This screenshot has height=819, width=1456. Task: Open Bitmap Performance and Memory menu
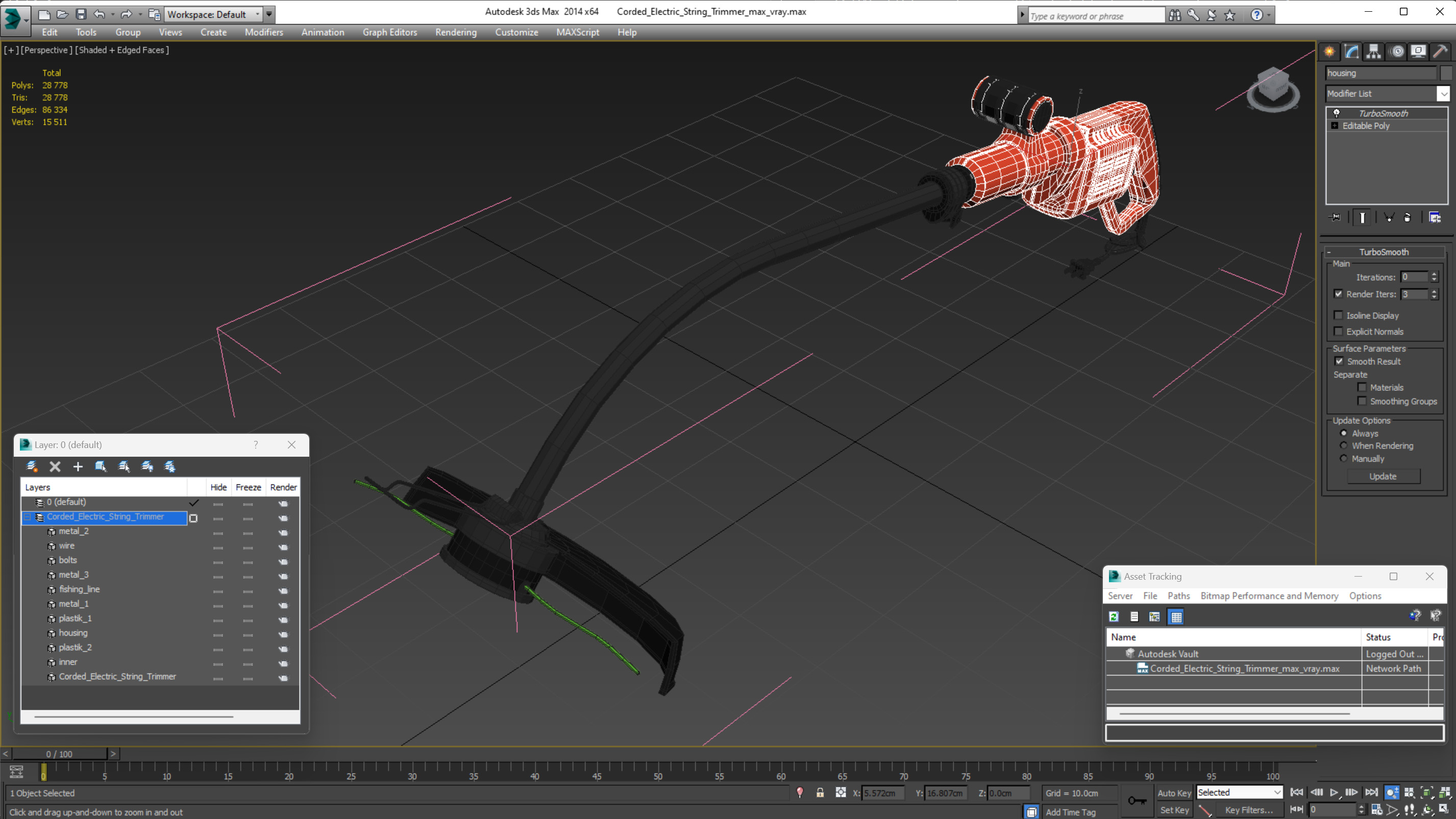pyautogui.click(x=1270, y=595)
